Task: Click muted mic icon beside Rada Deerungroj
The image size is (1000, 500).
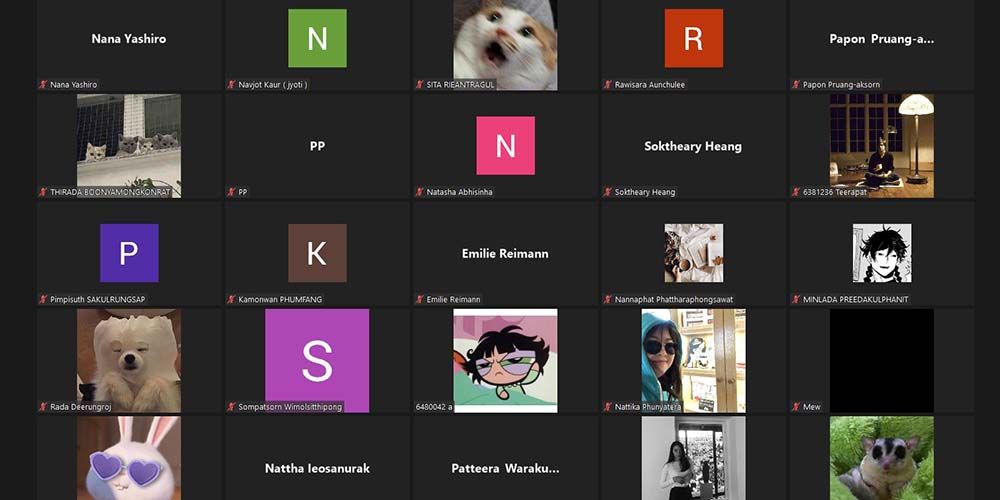Action: 43,407
